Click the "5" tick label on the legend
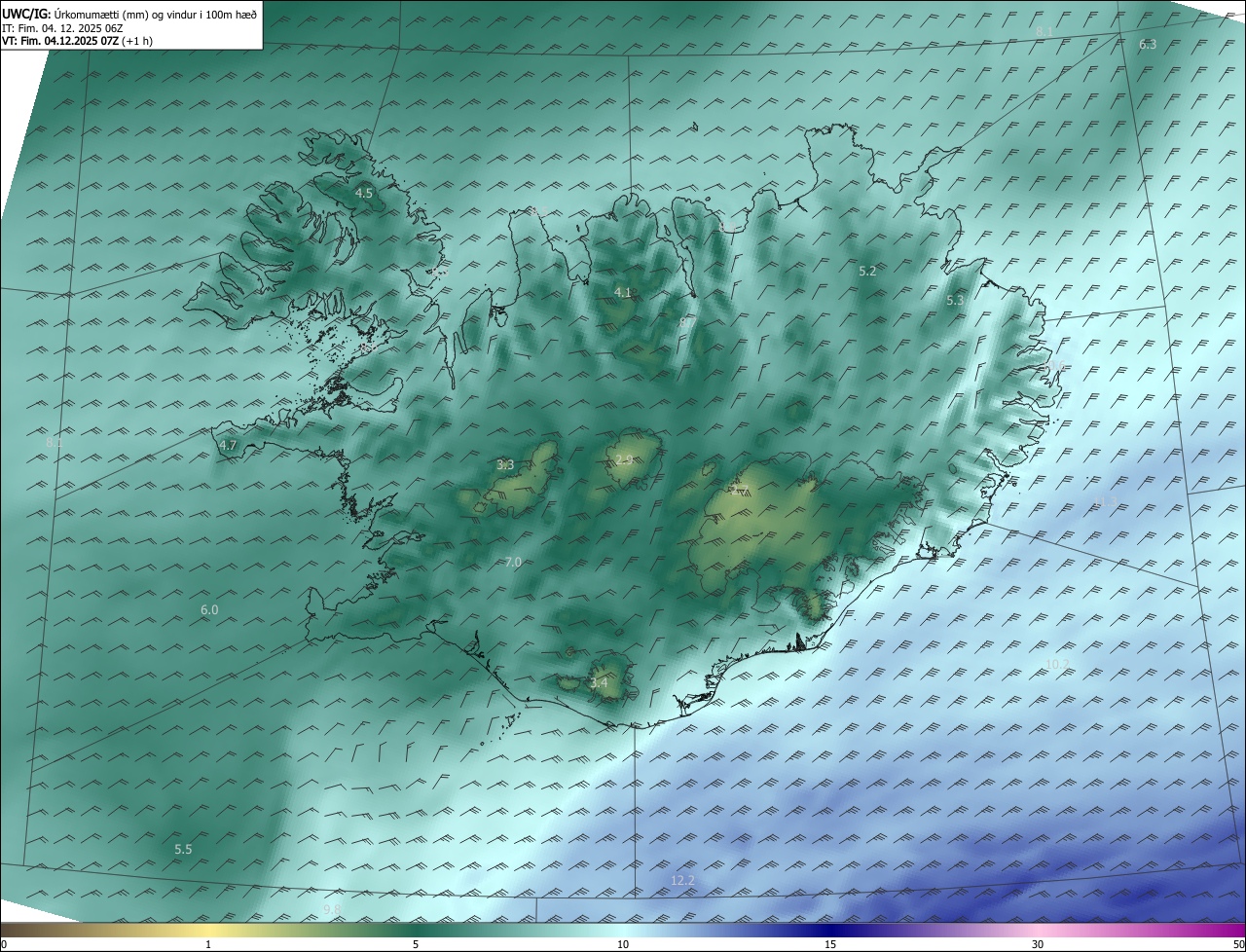This screenshot has width=1246, height=952. click(416, 944)
